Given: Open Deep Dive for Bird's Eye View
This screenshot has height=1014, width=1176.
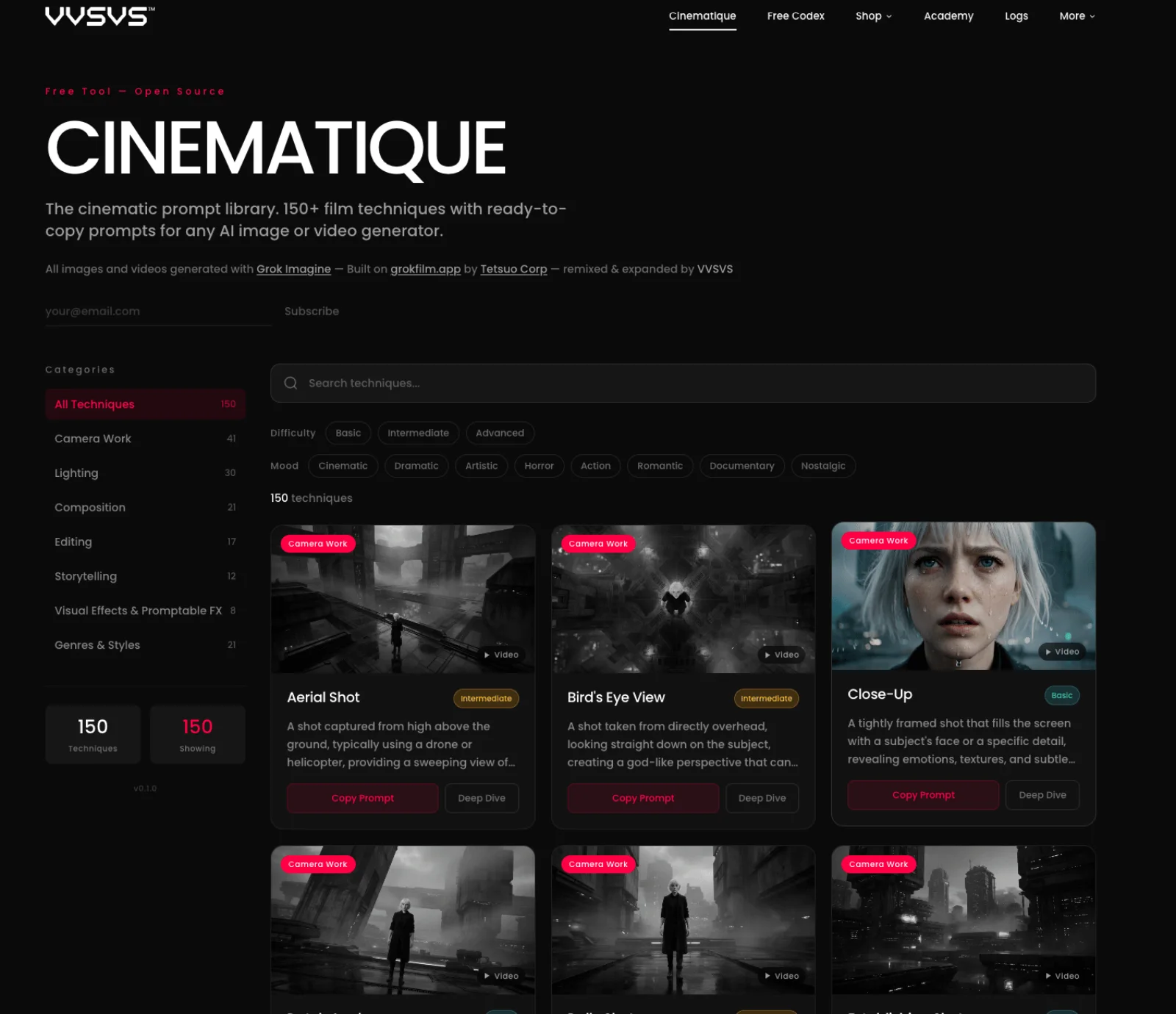Looking at the screenshot, I should click(x=762, y=798).
